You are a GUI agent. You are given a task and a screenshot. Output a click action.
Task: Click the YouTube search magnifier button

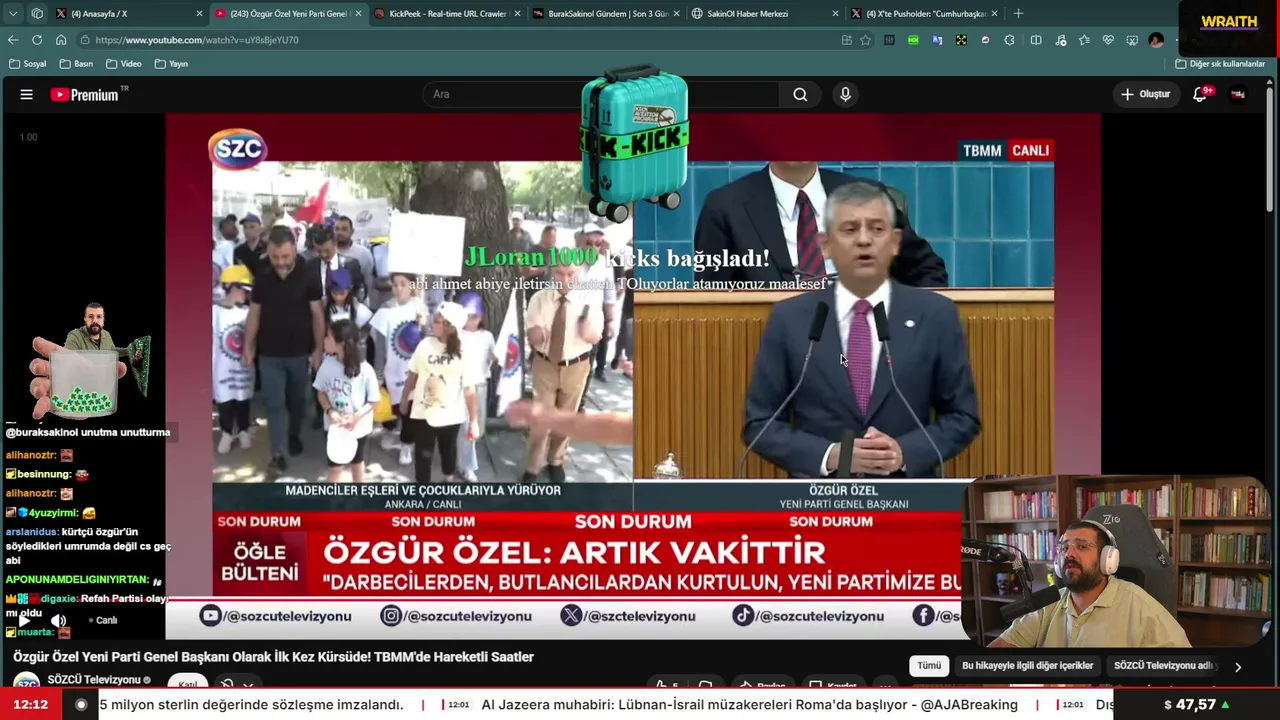point(800,94)
